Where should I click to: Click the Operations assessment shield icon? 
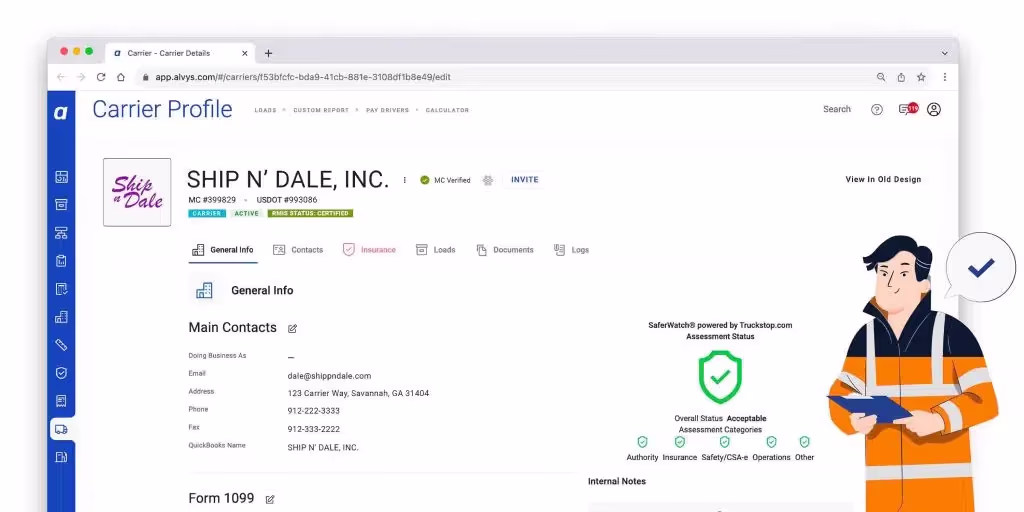[771, 442]
